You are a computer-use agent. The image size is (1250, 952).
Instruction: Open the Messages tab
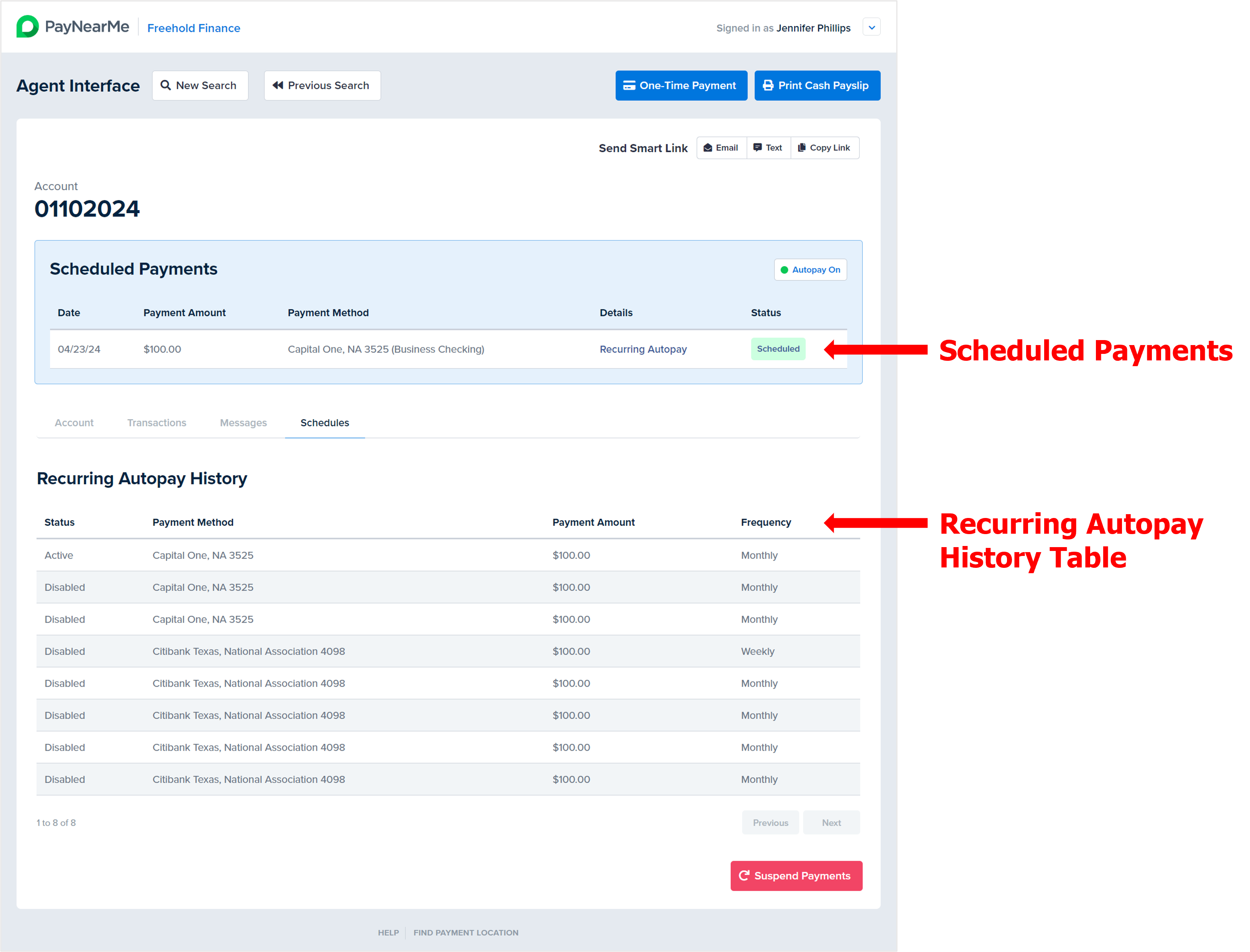point(243,423)
